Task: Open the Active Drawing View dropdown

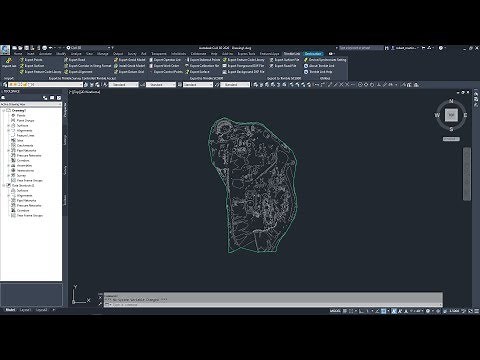Action: tap(31, 104)
